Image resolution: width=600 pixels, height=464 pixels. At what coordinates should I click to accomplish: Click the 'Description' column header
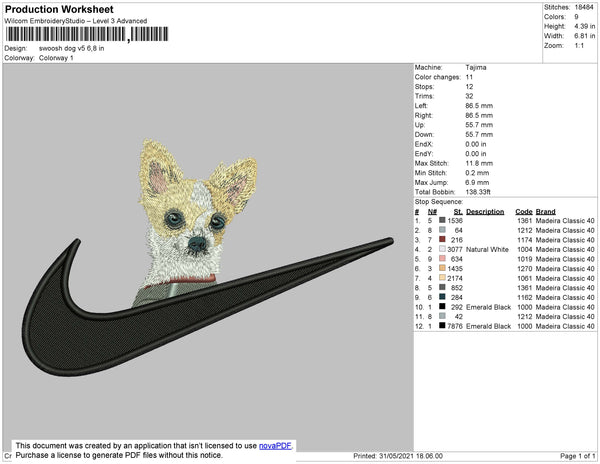point(485,212)
